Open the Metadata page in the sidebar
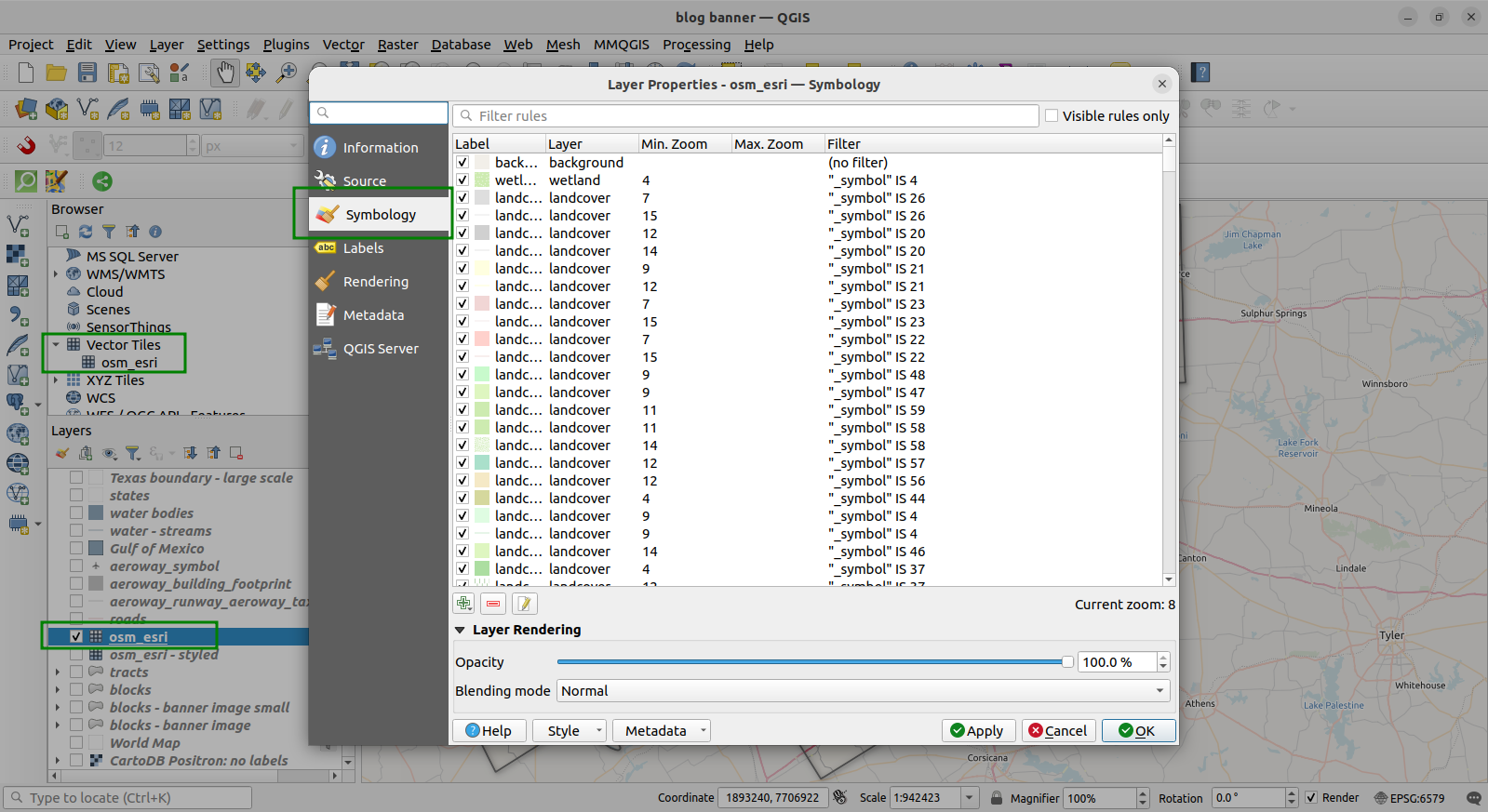 pyautogui.click(x=373, y=315)
